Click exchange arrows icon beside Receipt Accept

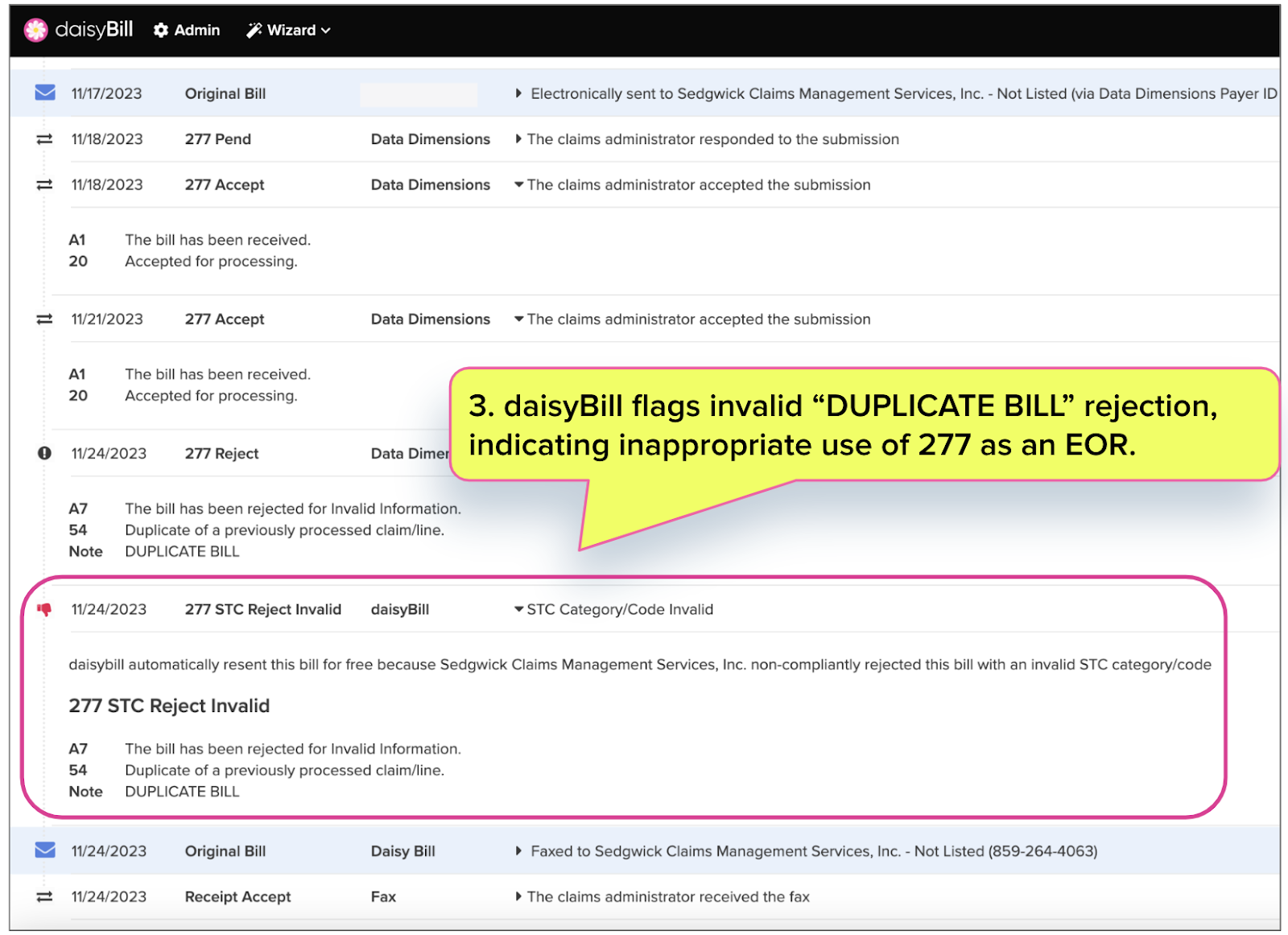pos(45,896)
